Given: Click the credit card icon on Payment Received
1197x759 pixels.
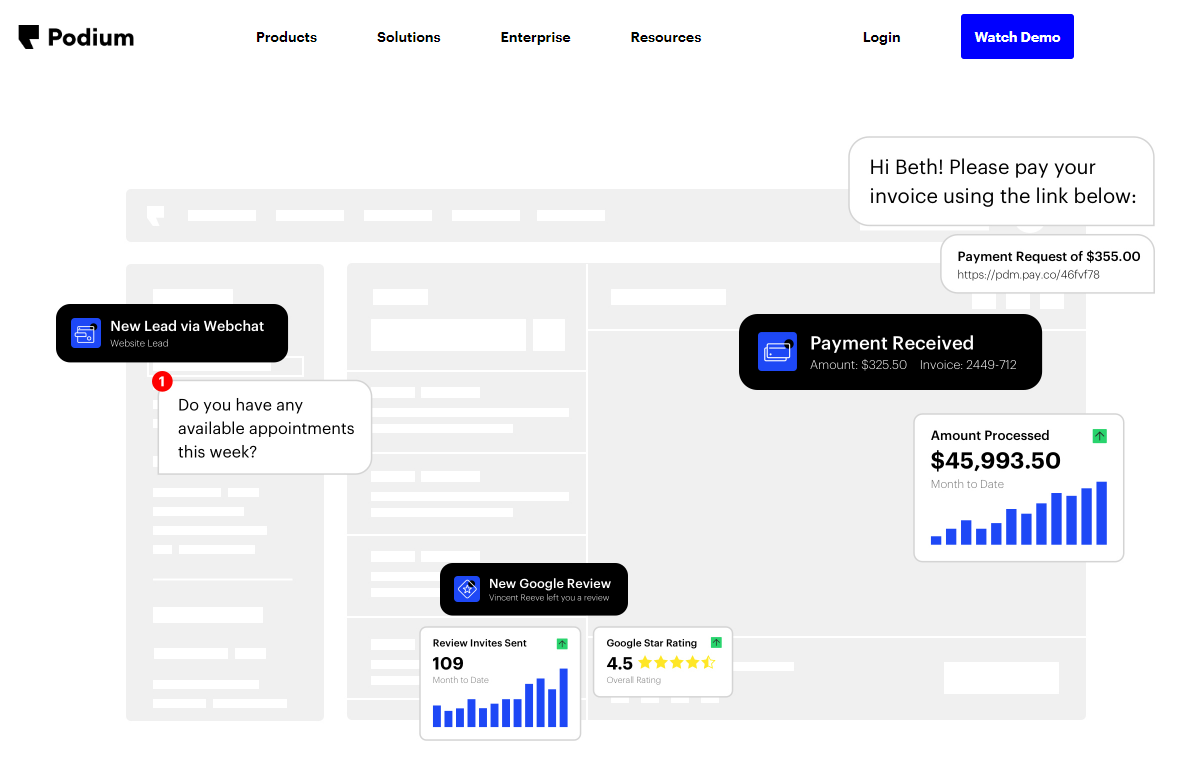Looking at the screenshot, I should click(777, 352).
